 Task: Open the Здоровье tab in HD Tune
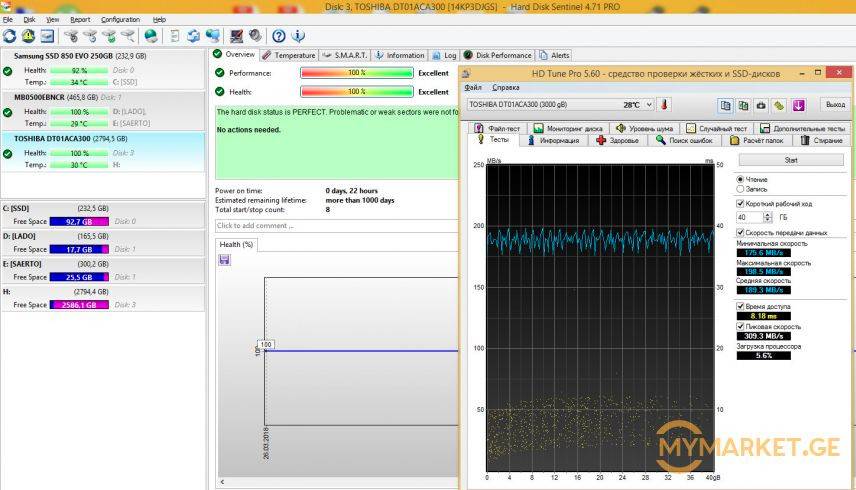pyautogui.click(x=618, y=141)
